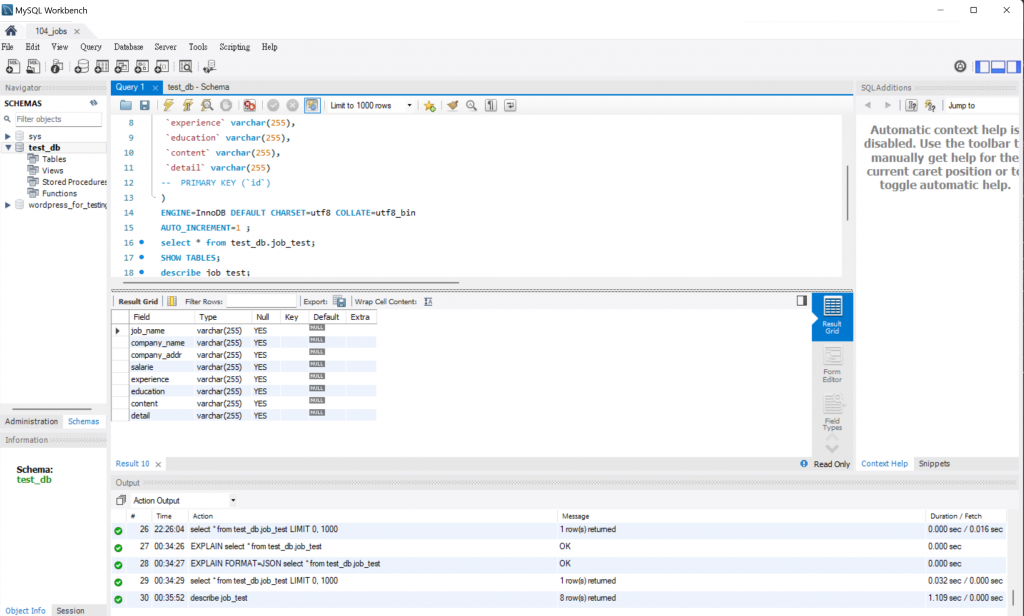This screenshot has height=616, width=1024.
Task: Open the Snippets tab
Action: pyautogui.click(x=934, y=463)
